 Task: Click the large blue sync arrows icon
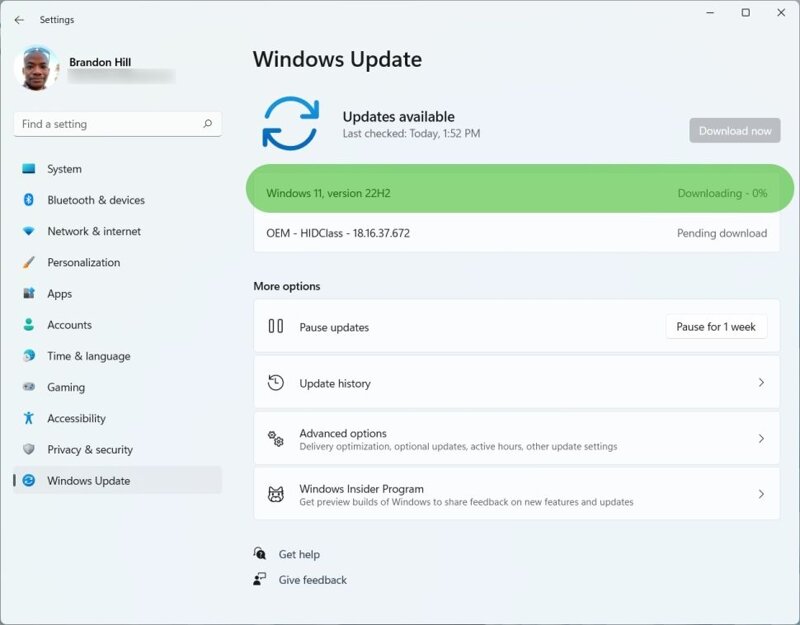click(x=291, y=123)
